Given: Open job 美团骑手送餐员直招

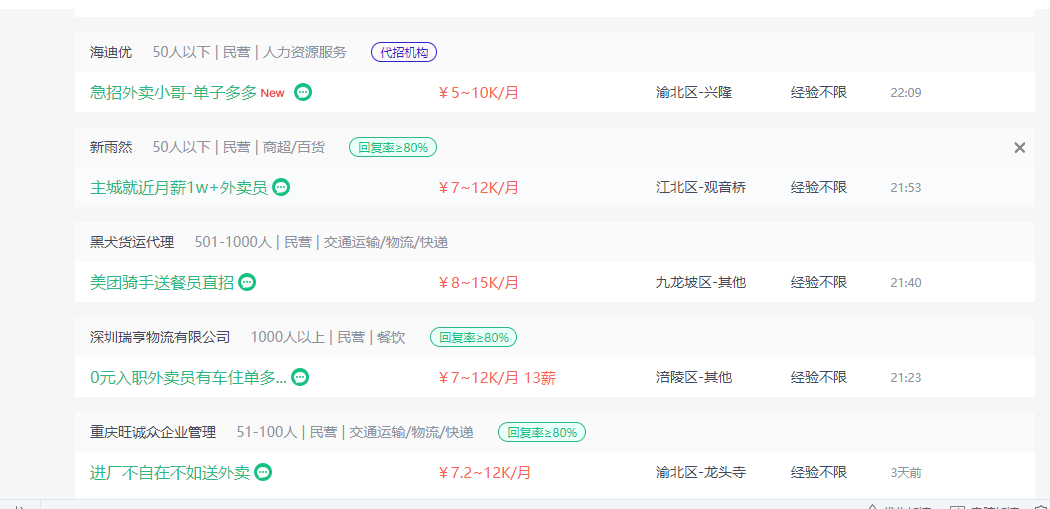Looking at the screenshot, I should click(162, 283).
